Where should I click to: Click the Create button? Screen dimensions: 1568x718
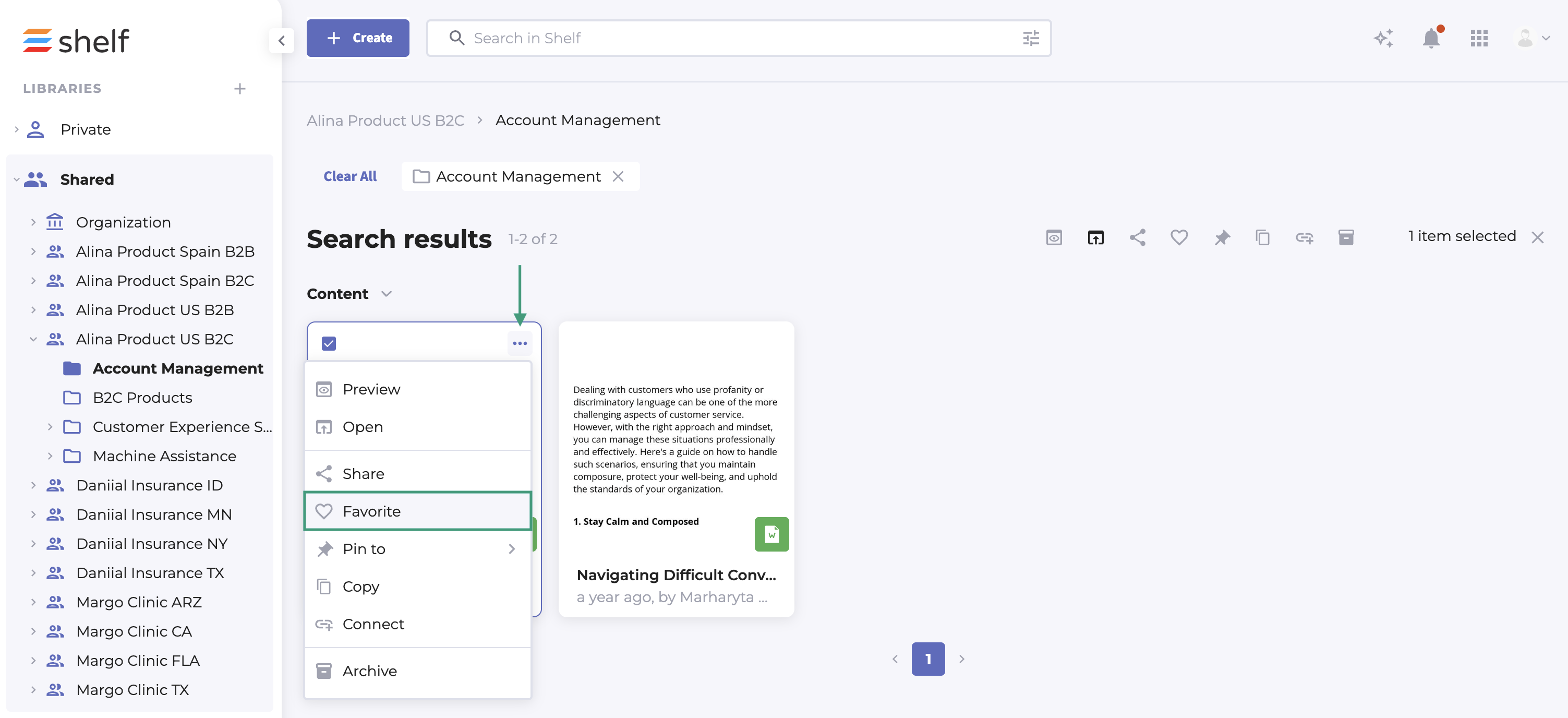357,39
